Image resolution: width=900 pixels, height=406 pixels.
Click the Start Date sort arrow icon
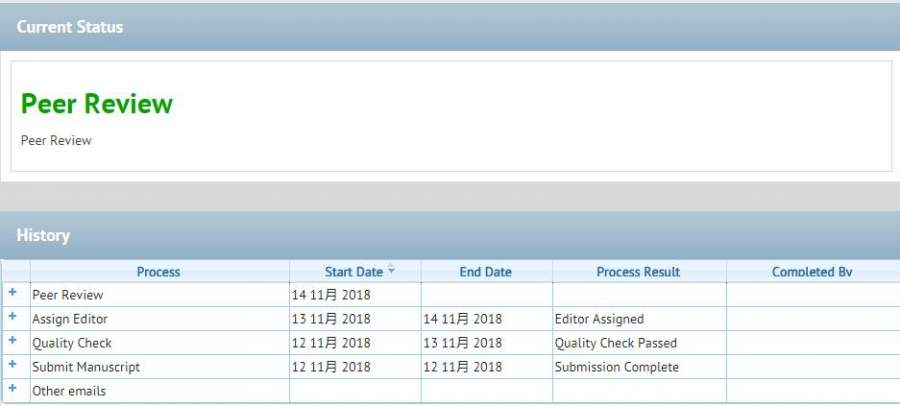pyautogui.click(x=391, y=270)
